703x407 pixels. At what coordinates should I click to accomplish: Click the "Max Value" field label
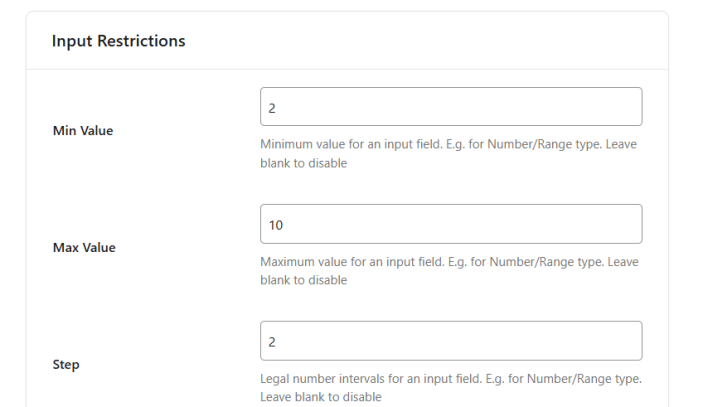click(x=84, y=247)
